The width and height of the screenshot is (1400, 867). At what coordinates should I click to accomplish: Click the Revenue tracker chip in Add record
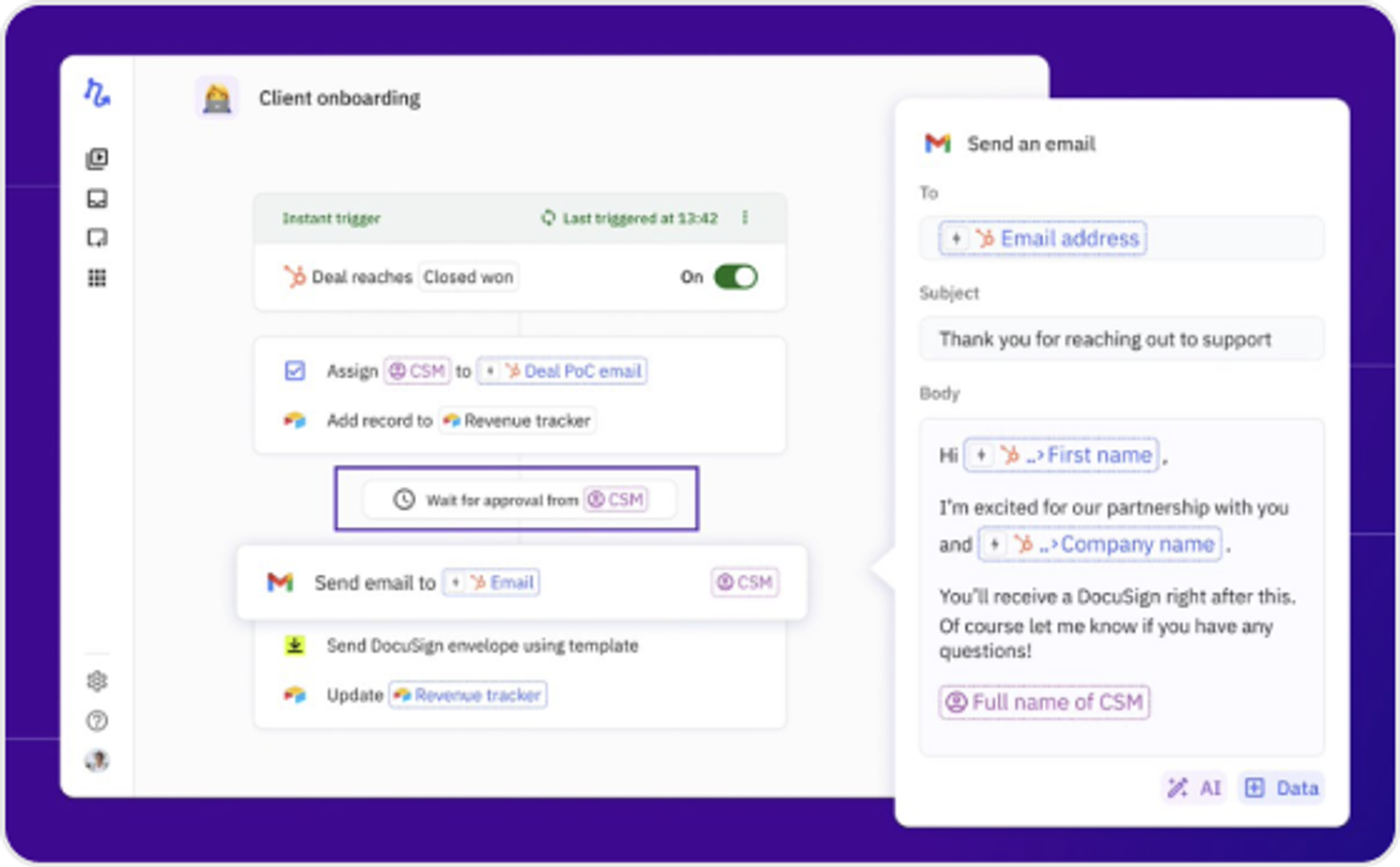click(517, 421)
